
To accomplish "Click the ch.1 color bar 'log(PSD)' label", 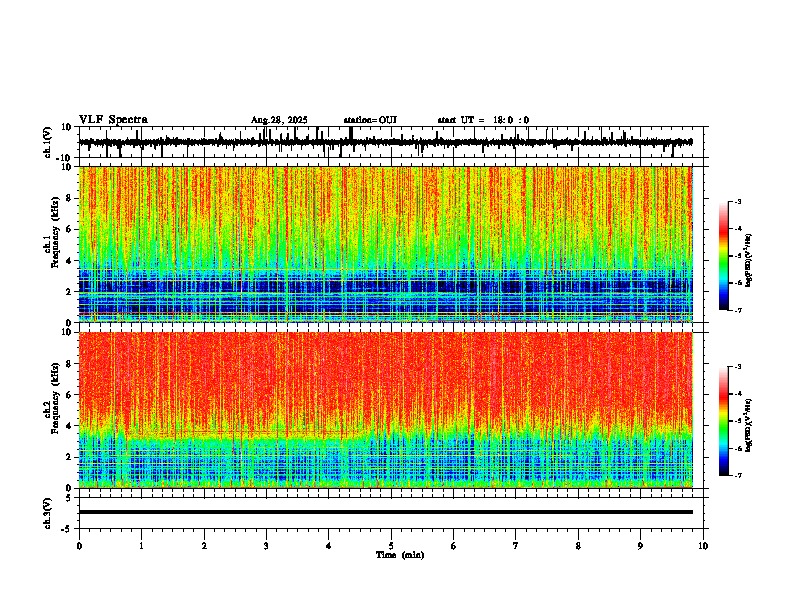I will 748,260.
